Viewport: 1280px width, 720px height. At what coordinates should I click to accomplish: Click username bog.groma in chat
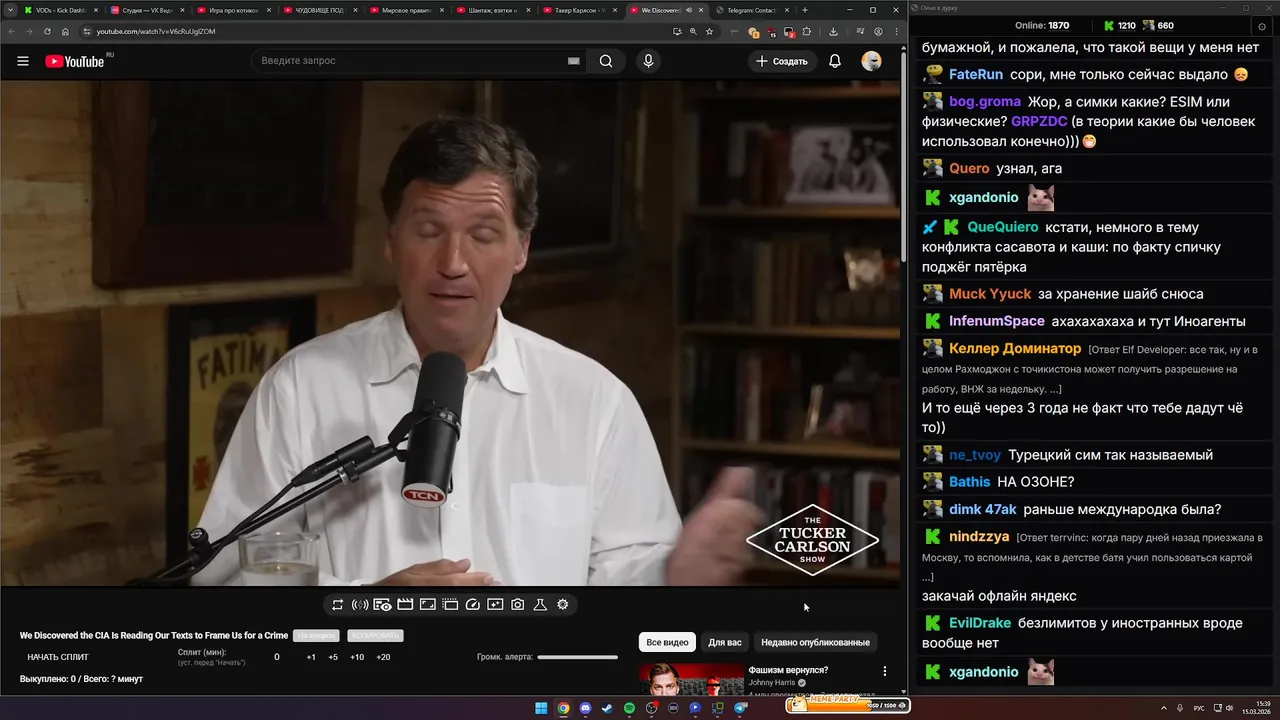985,102
